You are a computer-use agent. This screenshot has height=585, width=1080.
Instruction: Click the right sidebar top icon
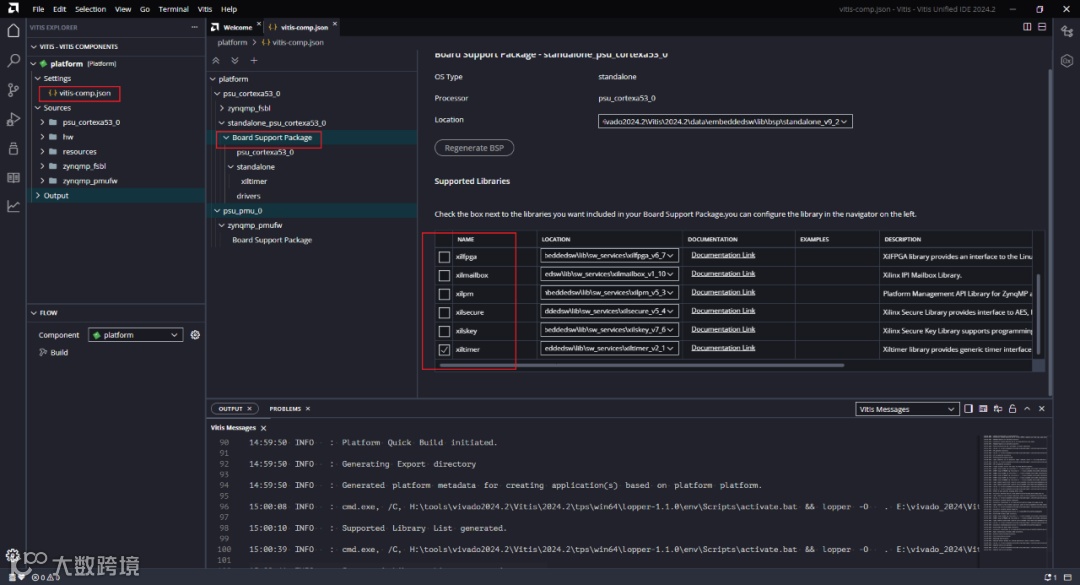[x=1067, y=31]
